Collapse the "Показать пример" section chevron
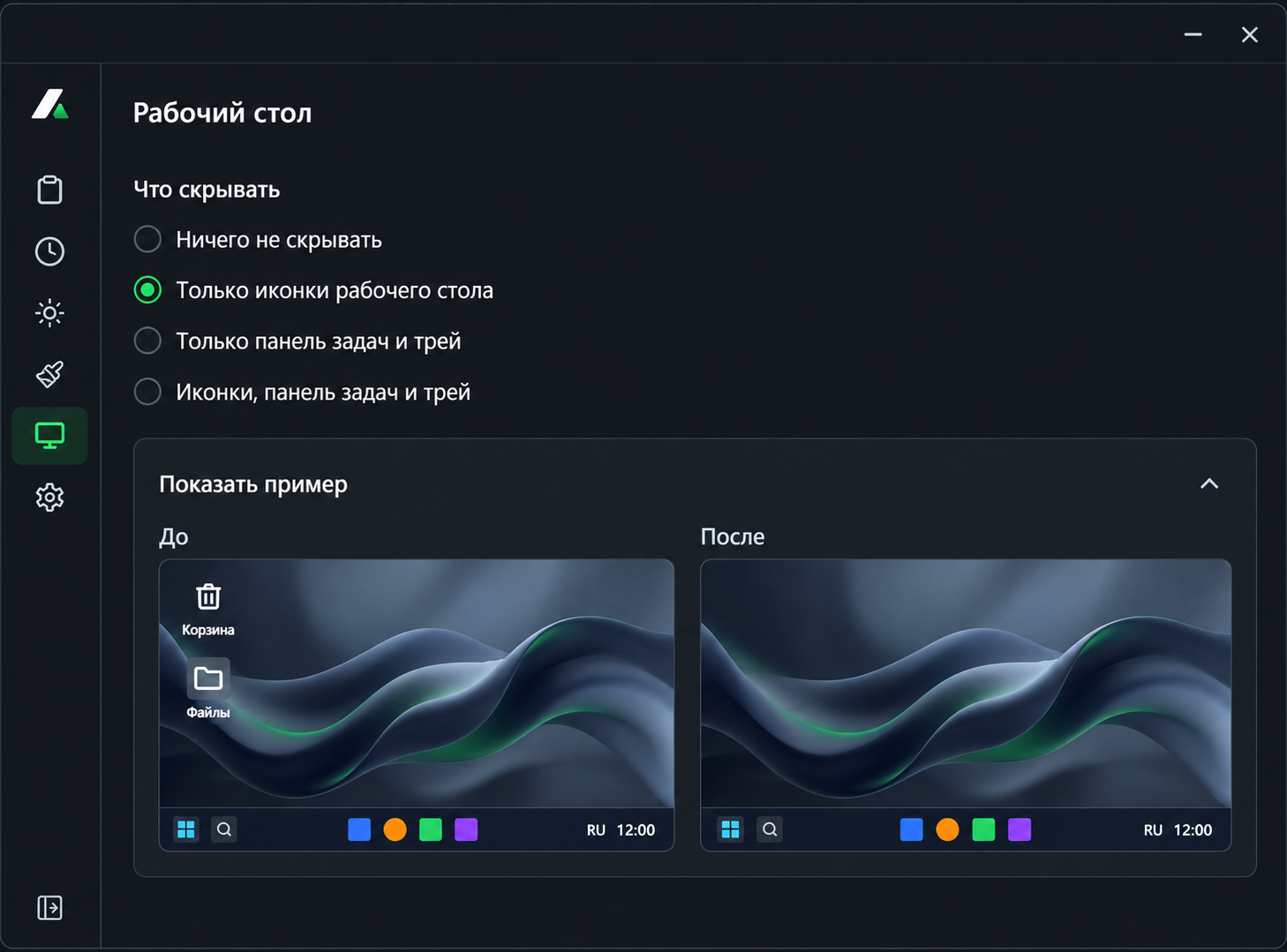The width and height of the screenshot is (1287, 952). coord(1209,483)
